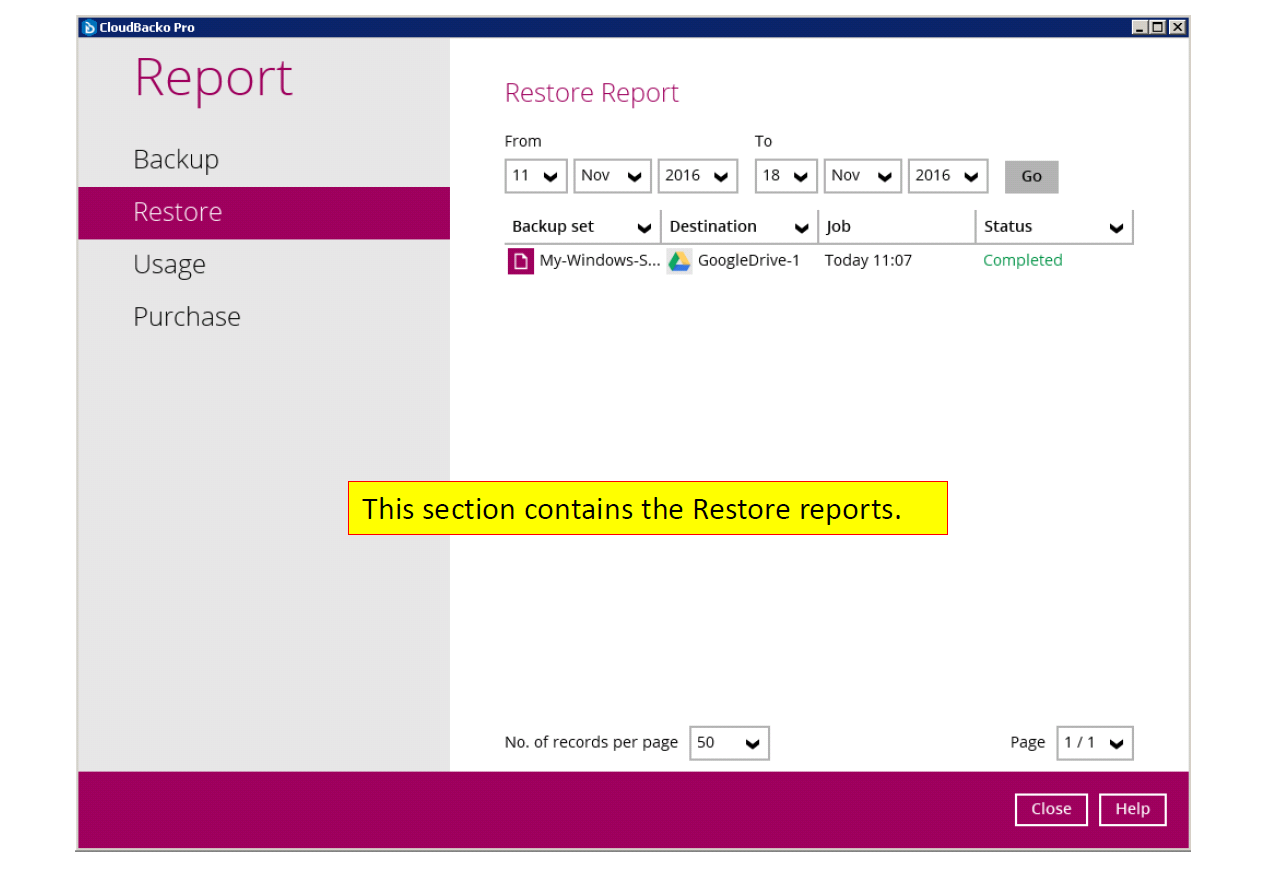Click the Help button
This screenshot has height=886, width=1272.
(1132, 809)
